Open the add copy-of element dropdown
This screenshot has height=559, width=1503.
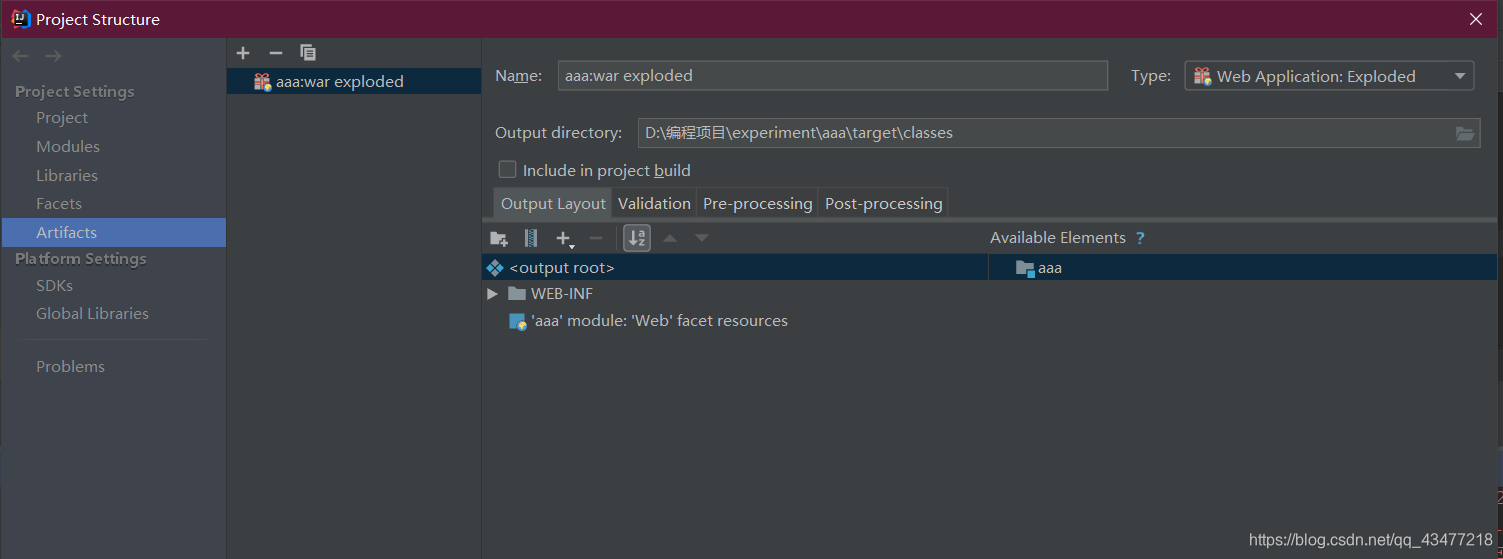point(565,239)
